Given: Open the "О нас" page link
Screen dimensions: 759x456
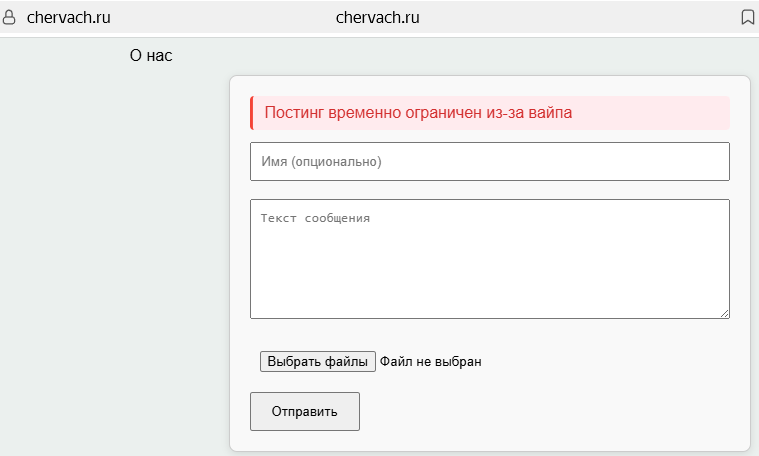Looking at the screenshot, I should (151, 56).
